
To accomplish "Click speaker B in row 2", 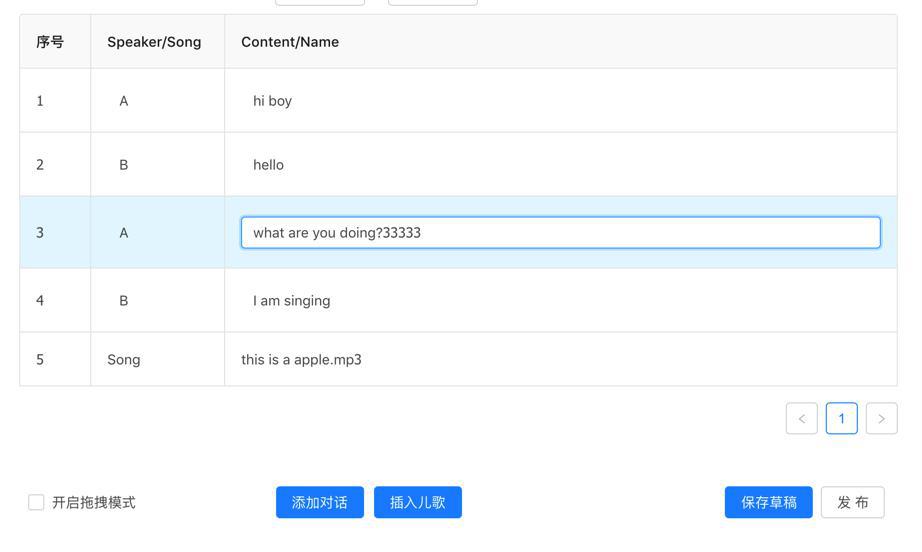I will tap(123, 165).
